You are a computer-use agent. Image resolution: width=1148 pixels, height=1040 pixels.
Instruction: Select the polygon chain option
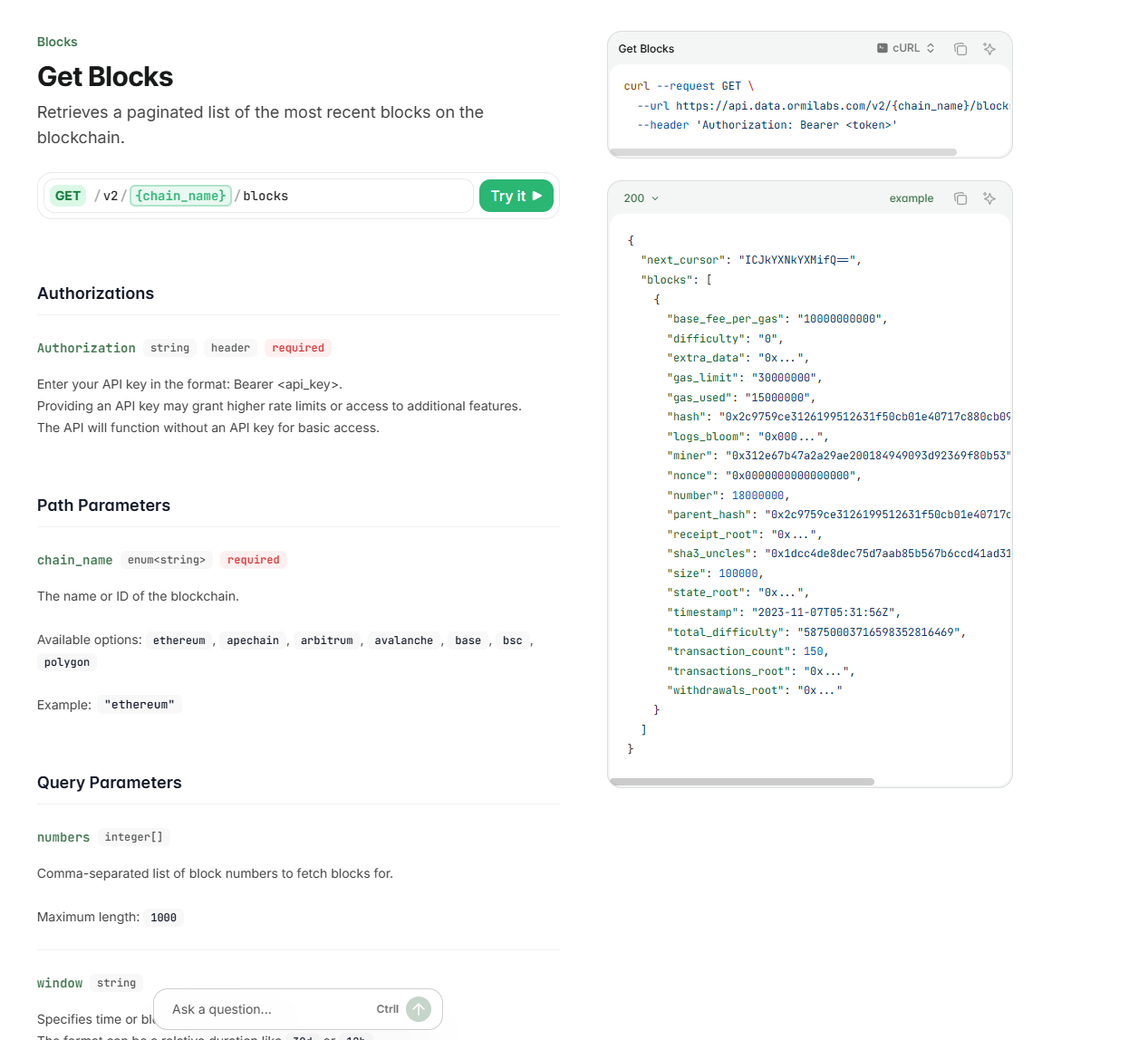(x=66, y=662)
